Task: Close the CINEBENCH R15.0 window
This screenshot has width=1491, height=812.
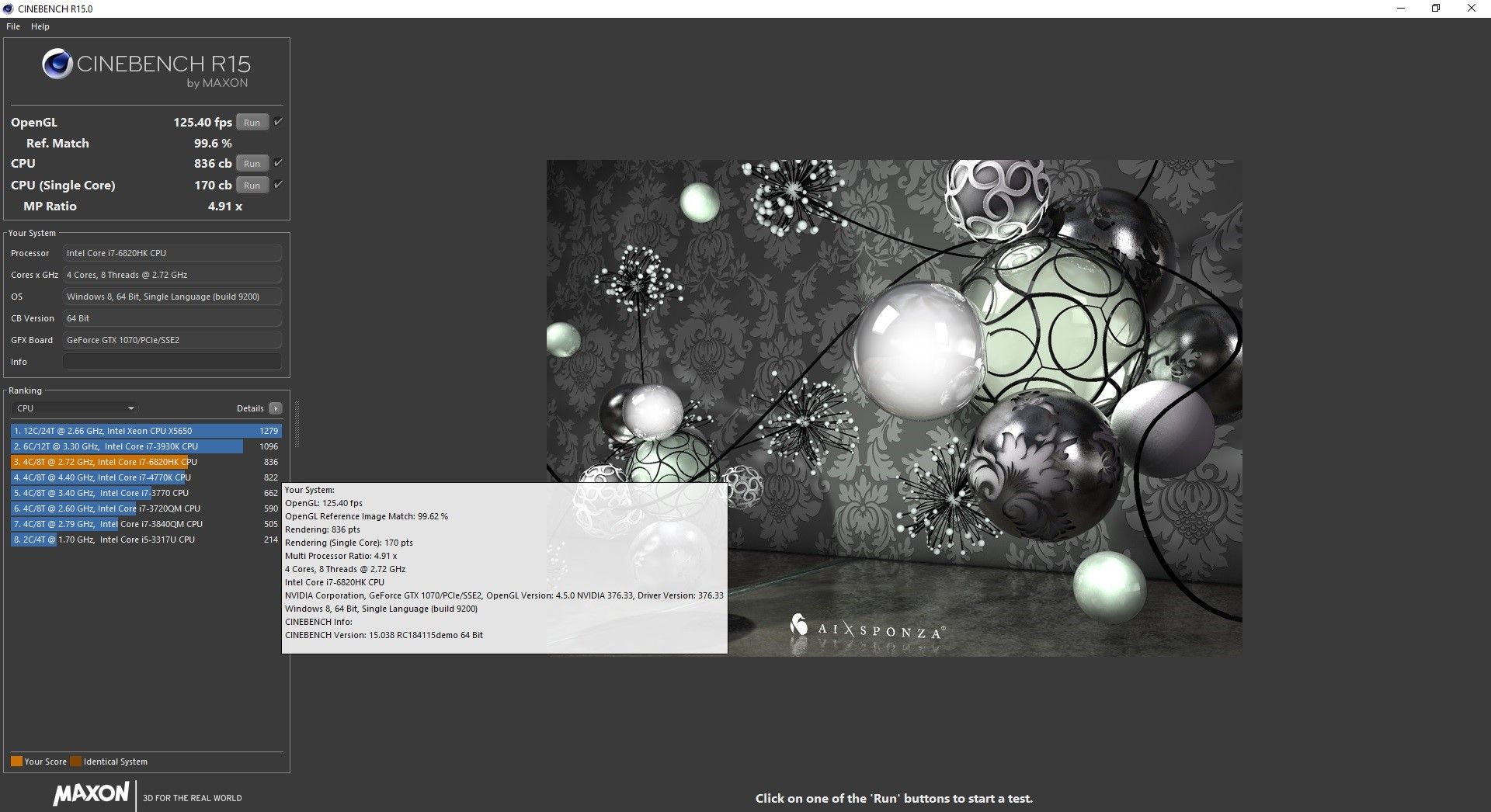Action: point(1472,9)
